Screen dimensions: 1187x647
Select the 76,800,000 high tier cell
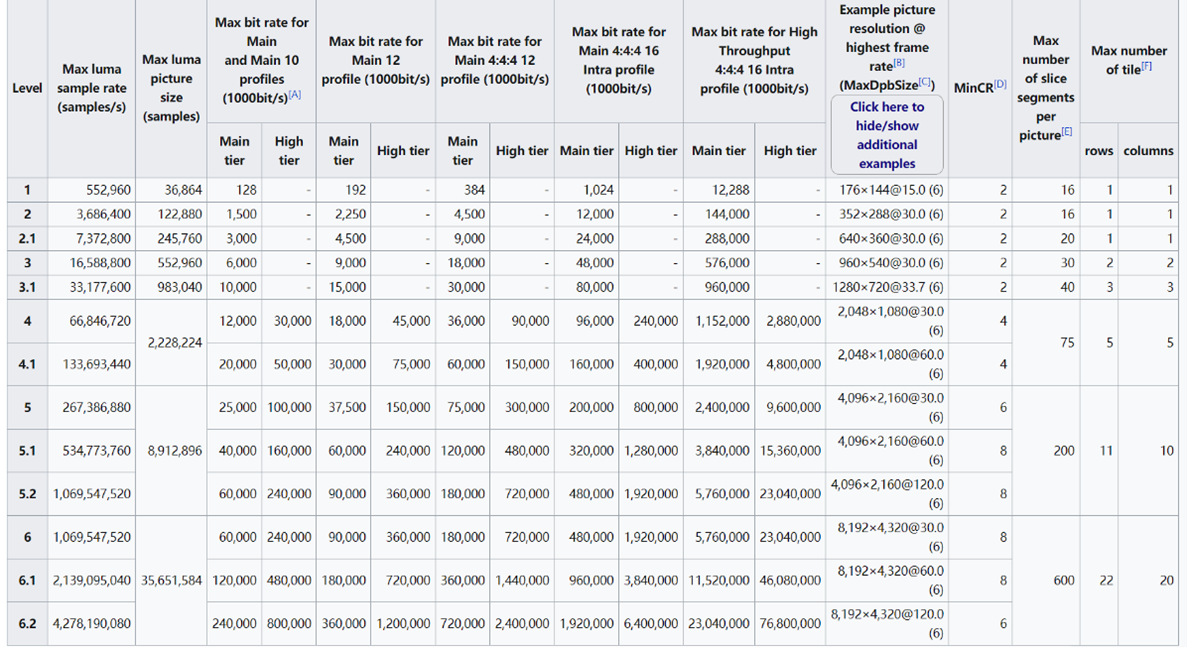pyautogui.click(x=790, y=623)
